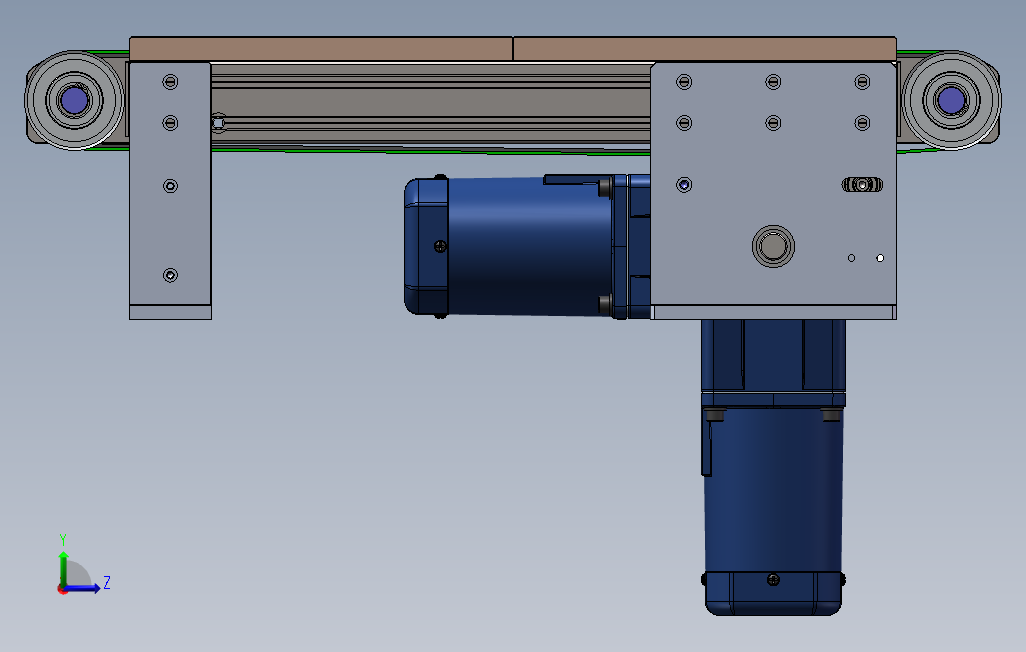This screenshot has width=1026, height=652.
Task: Select the gray aluminum extrusion rail
Action: click(431, 103)
